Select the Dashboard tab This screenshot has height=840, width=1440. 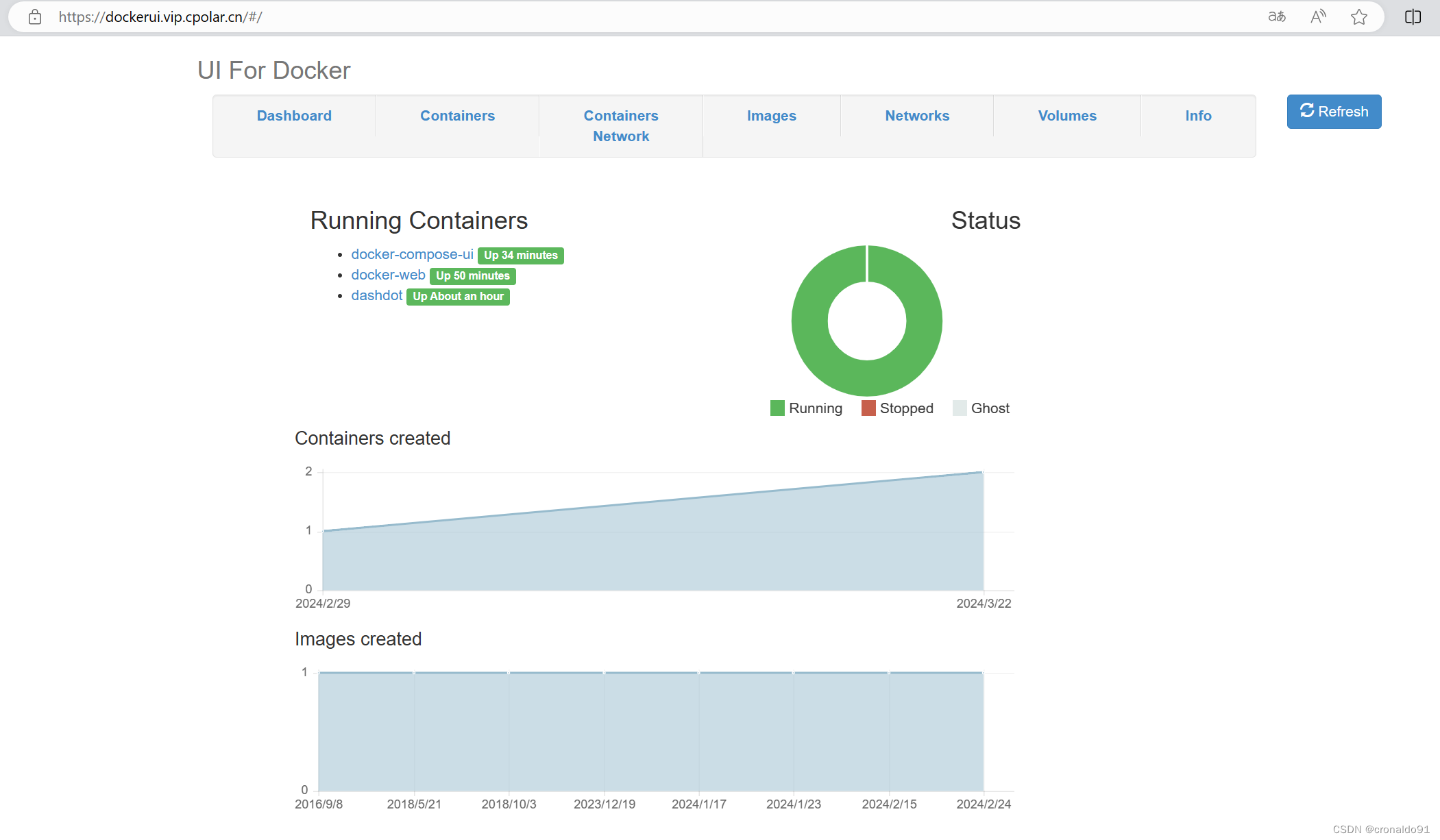294,115
